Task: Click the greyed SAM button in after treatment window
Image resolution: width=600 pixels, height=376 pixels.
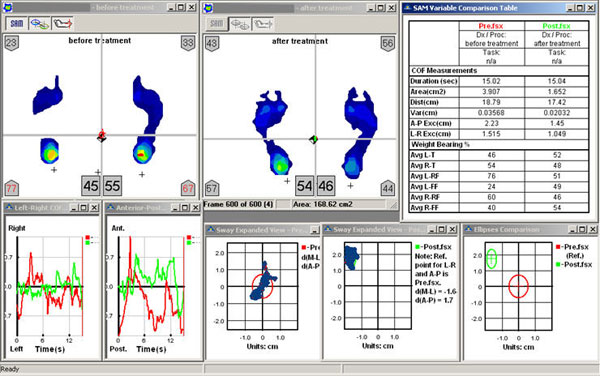Action: [216, 24]
